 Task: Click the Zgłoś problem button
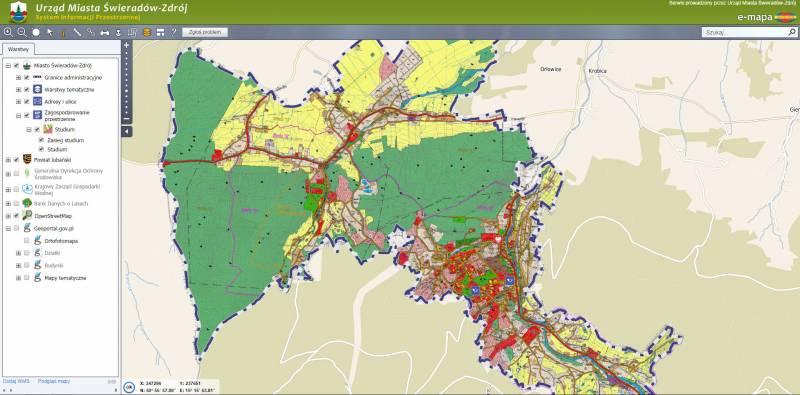pyautogui.click(x=205, y=32)
